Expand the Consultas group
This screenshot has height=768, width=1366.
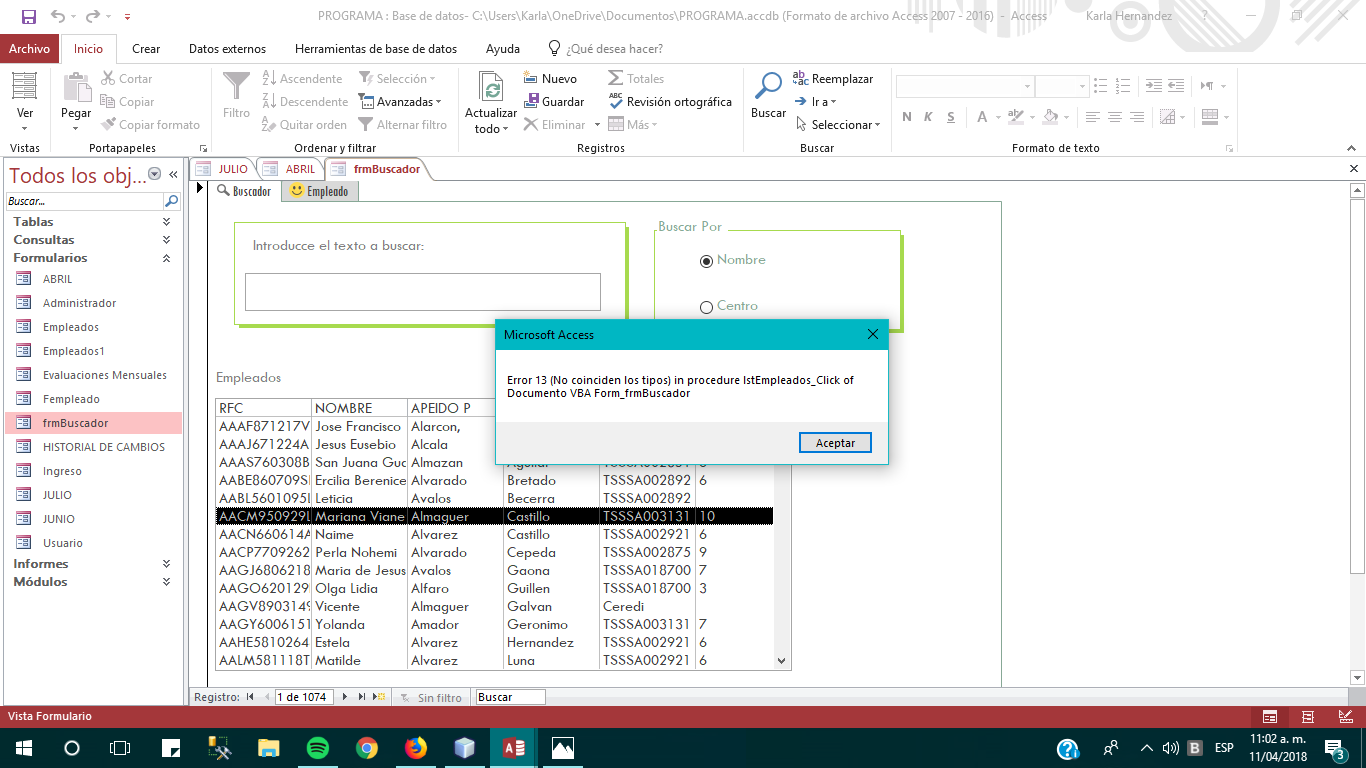point(166,240)
